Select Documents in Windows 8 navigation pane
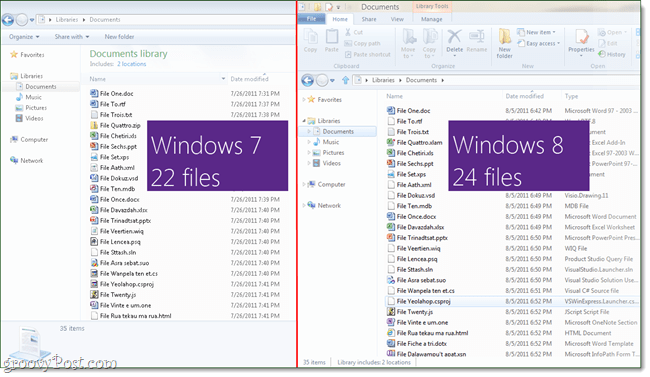 pos(338,131)
